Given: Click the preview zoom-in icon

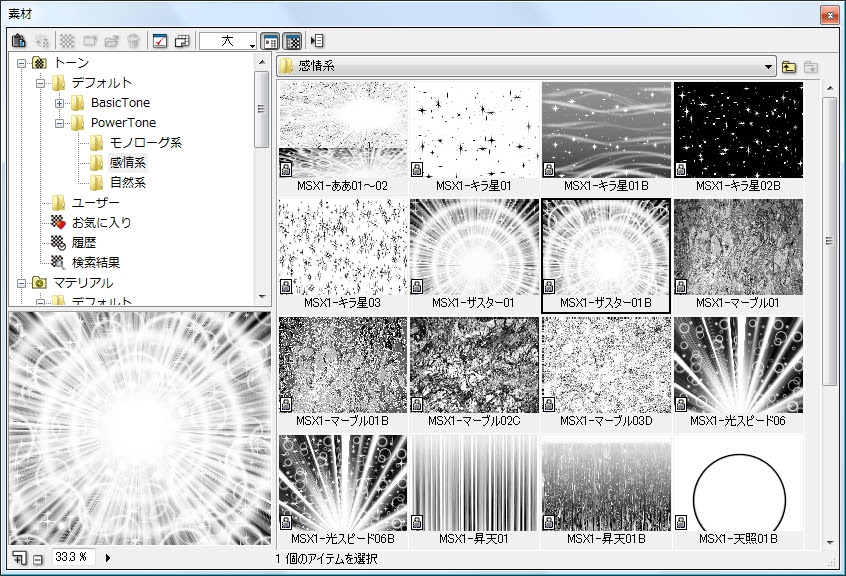Looking at the screenshot, I should pyautogui.click(x=19, y=558).
